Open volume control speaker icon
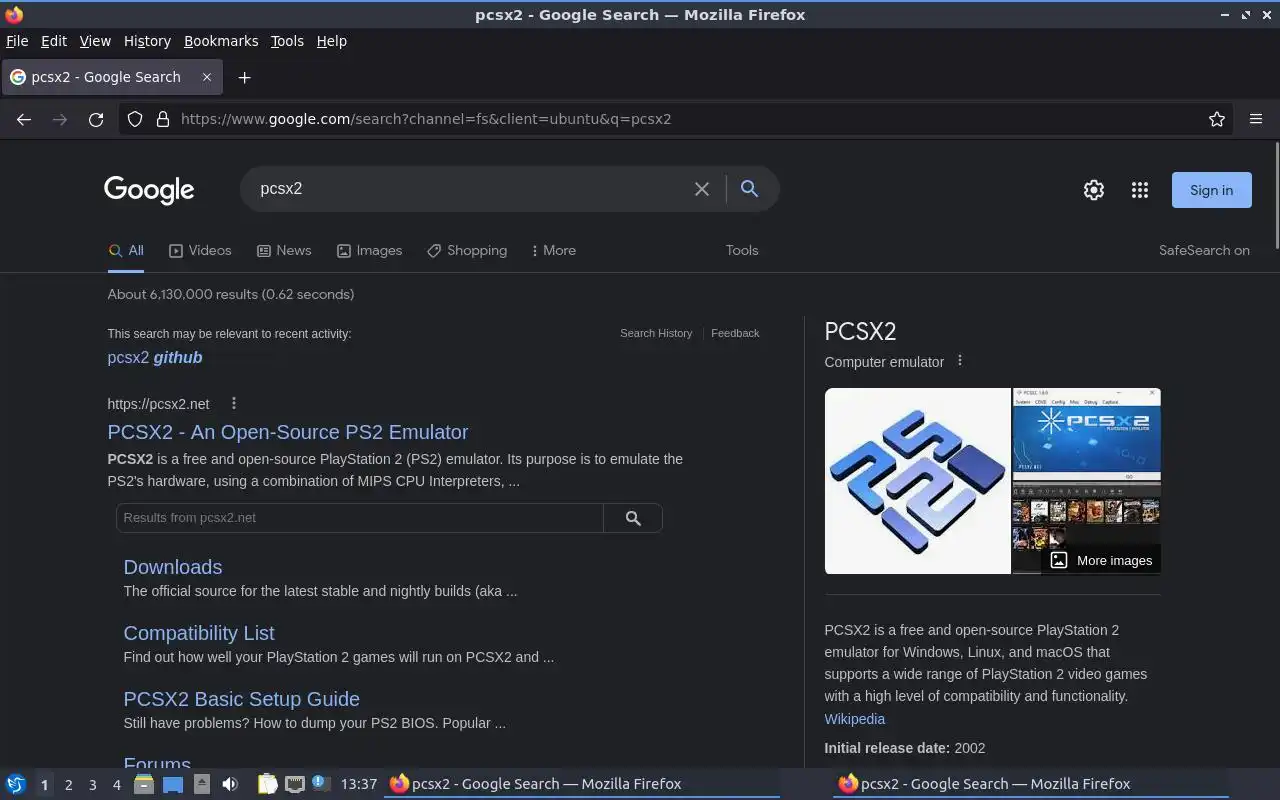1280x800 pixels. [x=230, y=784]
